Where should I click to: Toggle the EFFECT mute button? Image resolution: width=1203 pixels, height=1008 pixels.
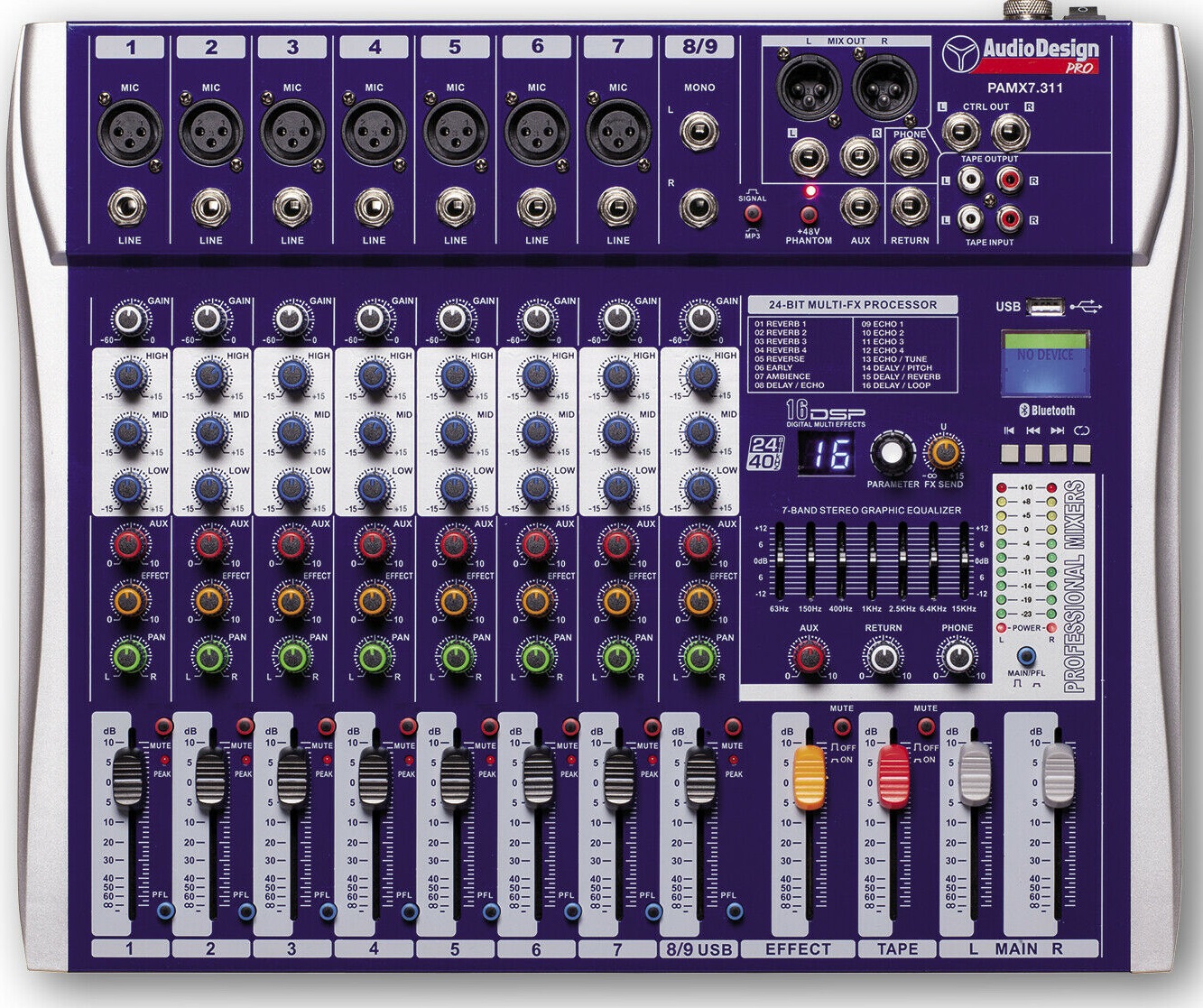pyautogui.click(x=842, y=726)
